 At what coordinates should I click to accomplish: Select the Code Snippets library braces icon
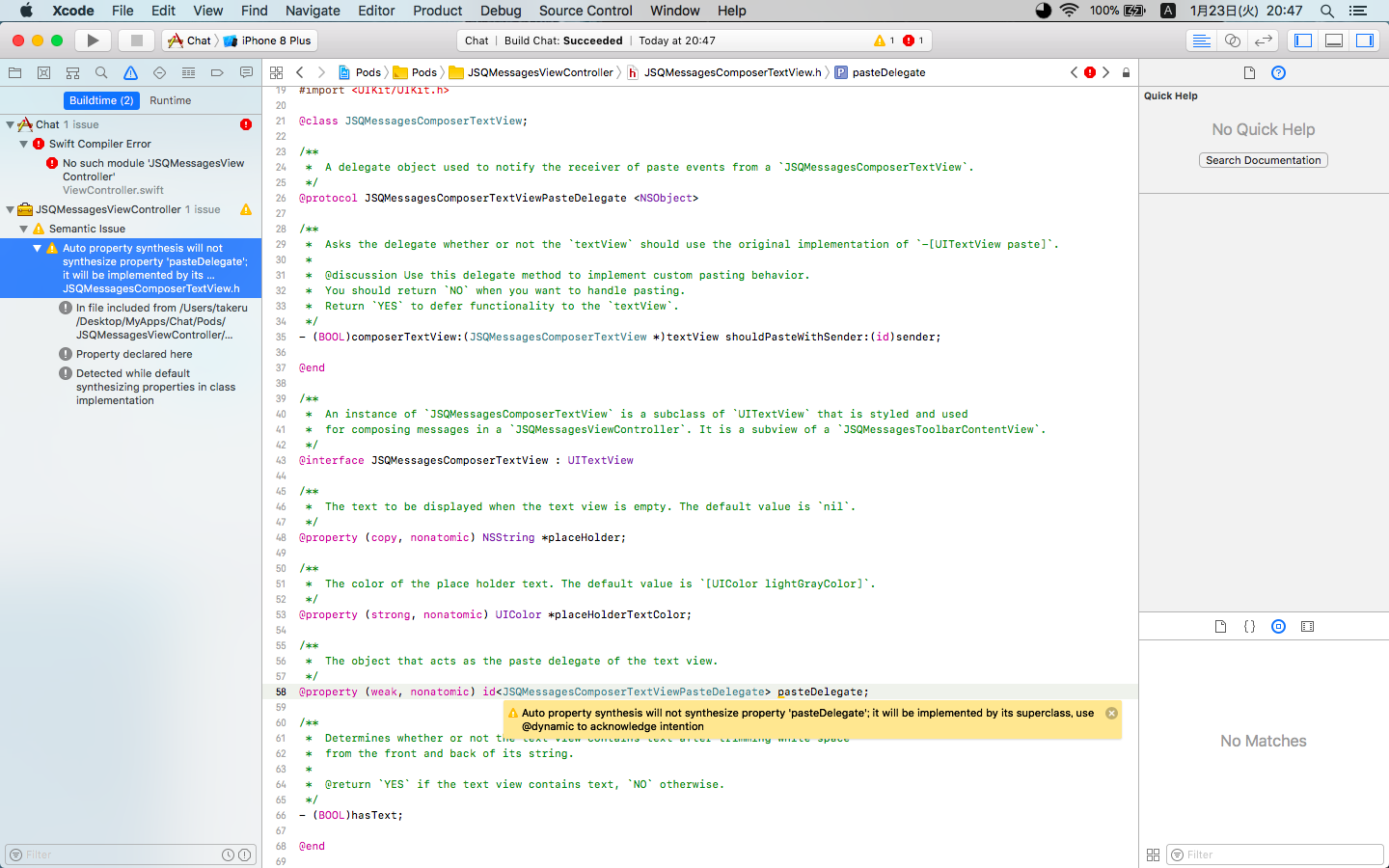[1249, 626]
